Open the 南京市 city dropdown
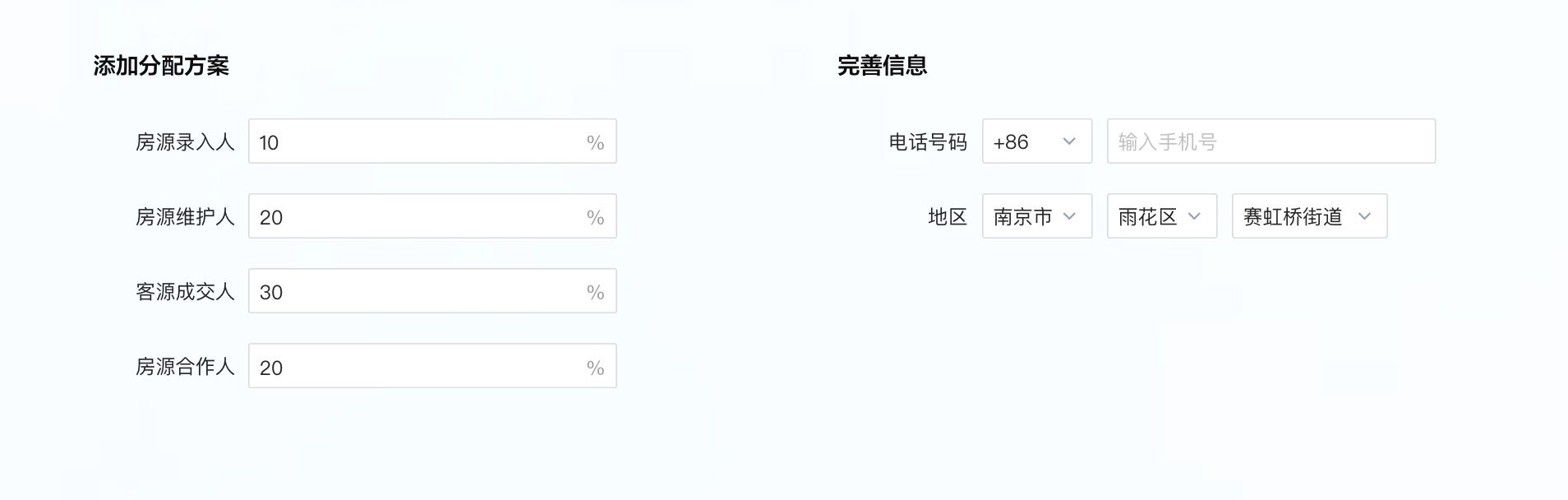The image size is (1568, 500). (x=1037, y=216)
